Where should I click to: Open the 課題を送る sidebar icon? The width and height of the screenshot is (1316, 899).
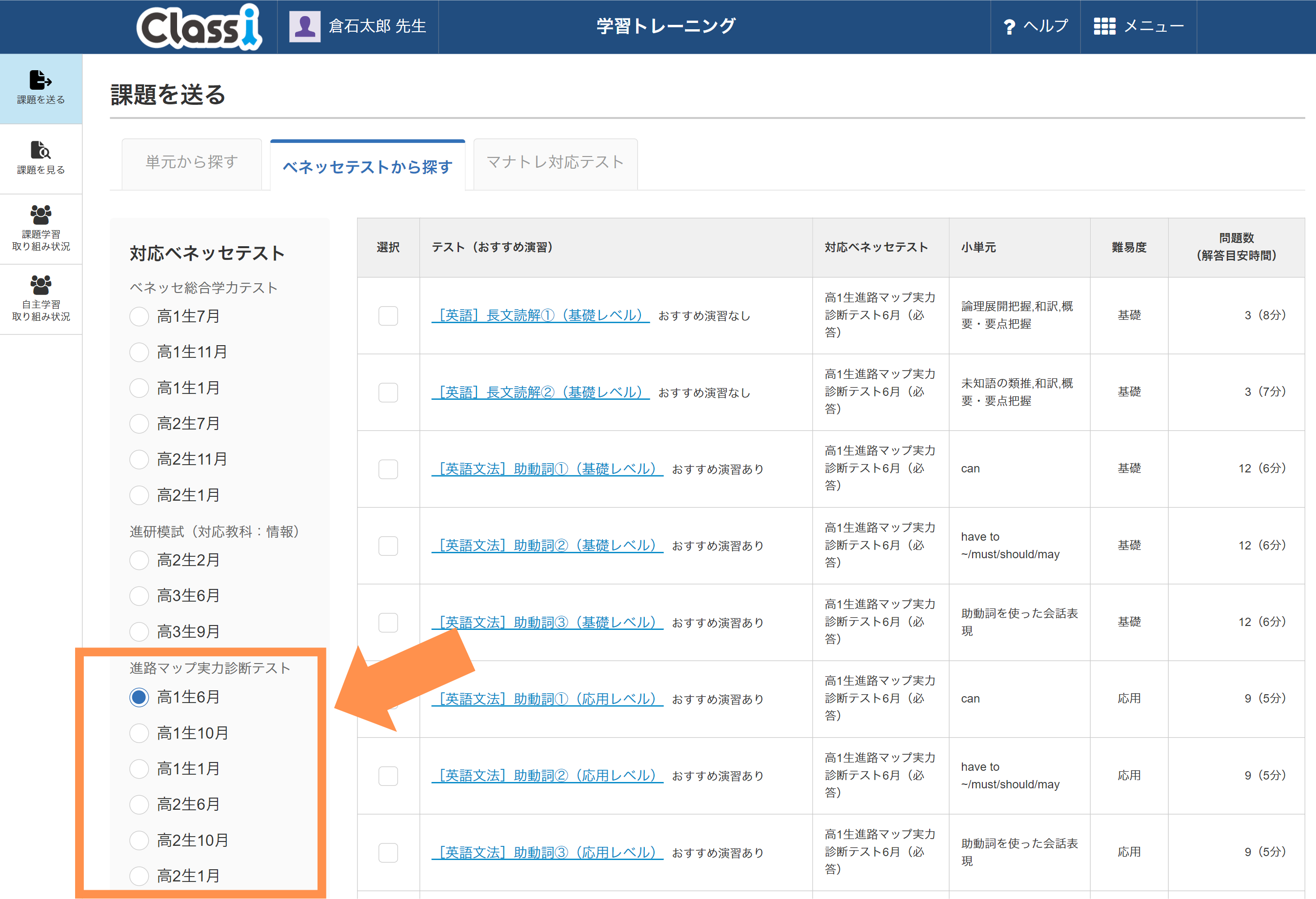point(41,80)
